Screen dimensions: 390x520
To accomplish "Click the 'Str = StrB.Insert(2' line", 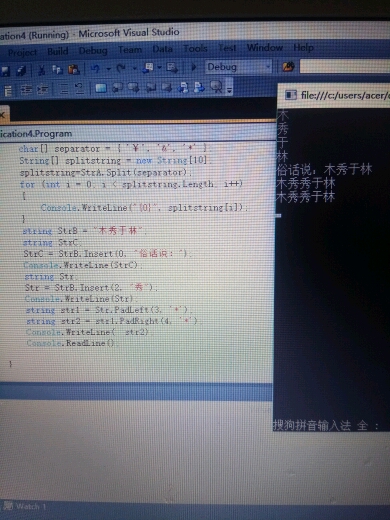I will pyautogui.click(x=91, y=287).
